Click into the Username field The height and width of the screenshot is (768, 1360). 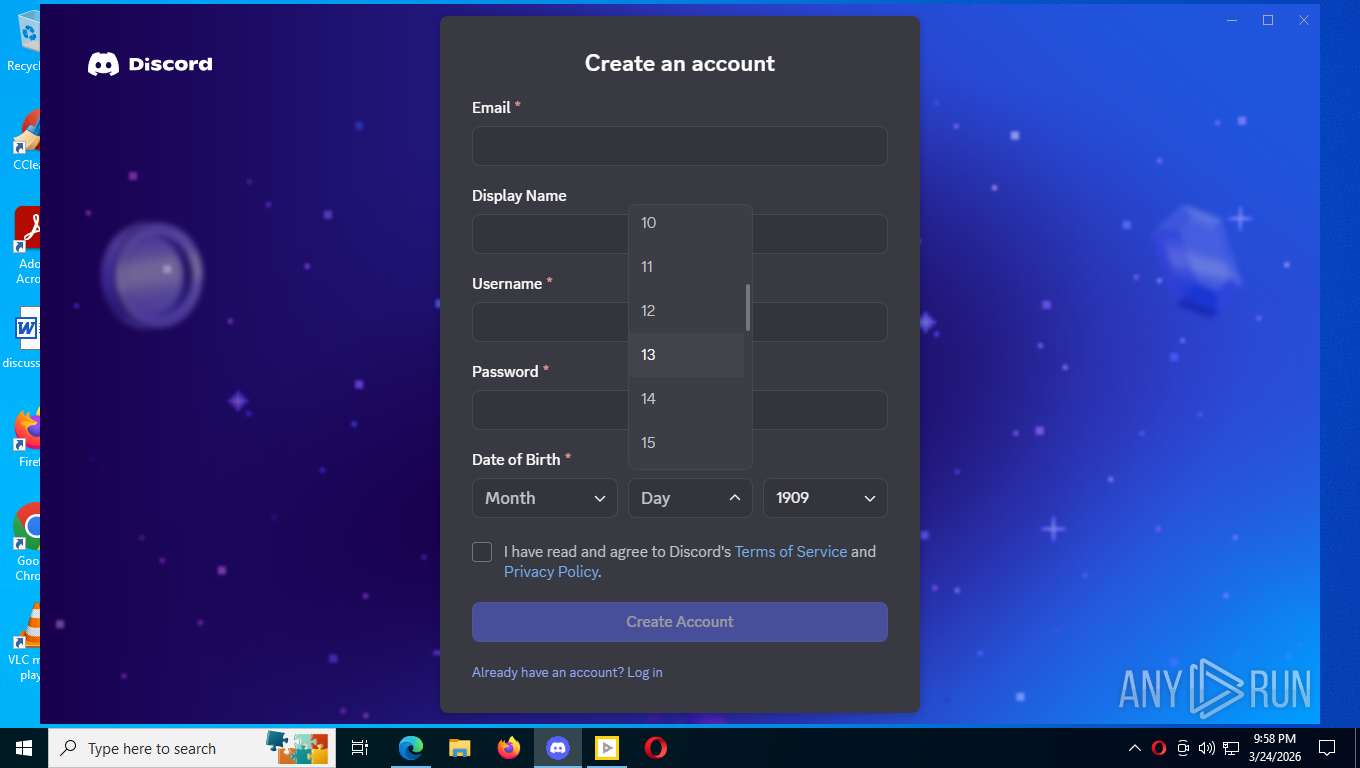680,322
